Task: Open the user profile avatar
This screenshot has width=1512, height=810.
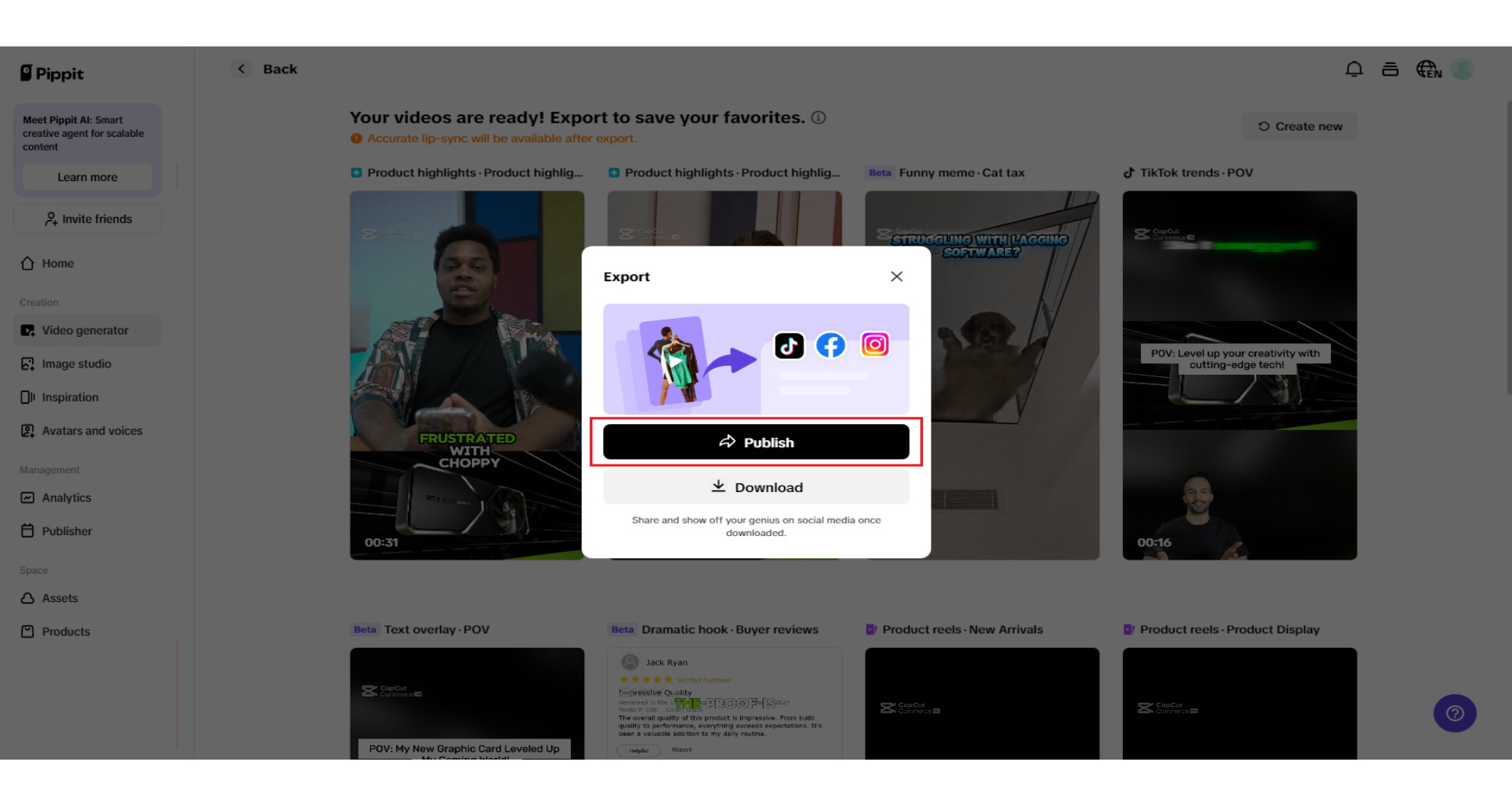Action: 1462,69
